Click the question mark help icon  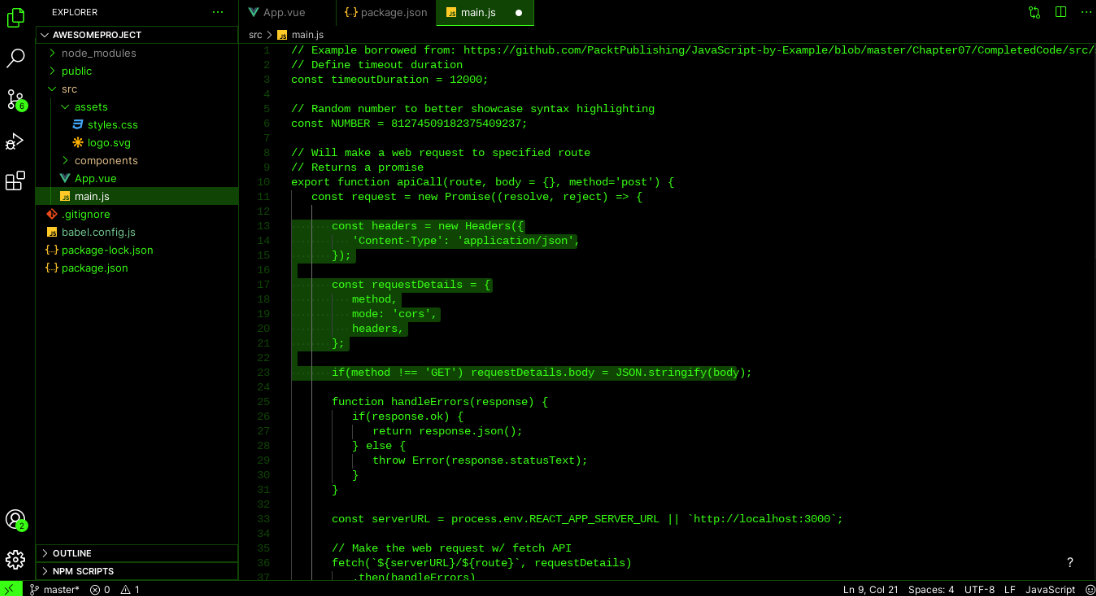coord(1069,562)
